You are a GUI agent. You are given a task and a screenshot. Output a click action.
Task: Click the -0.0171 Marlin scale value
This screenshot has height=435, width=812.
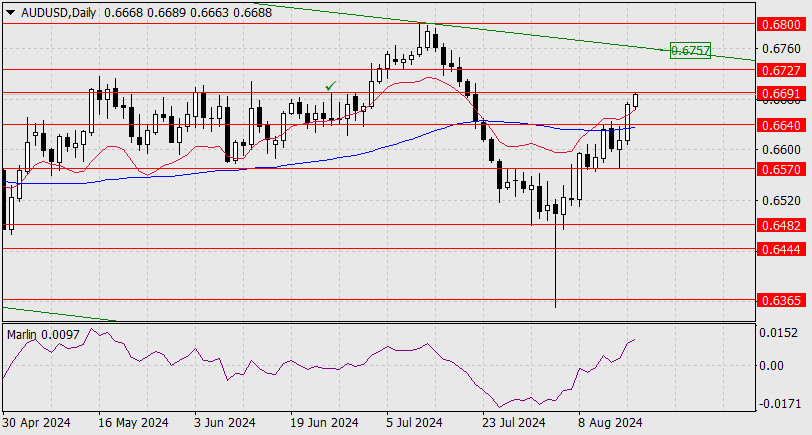779,403
